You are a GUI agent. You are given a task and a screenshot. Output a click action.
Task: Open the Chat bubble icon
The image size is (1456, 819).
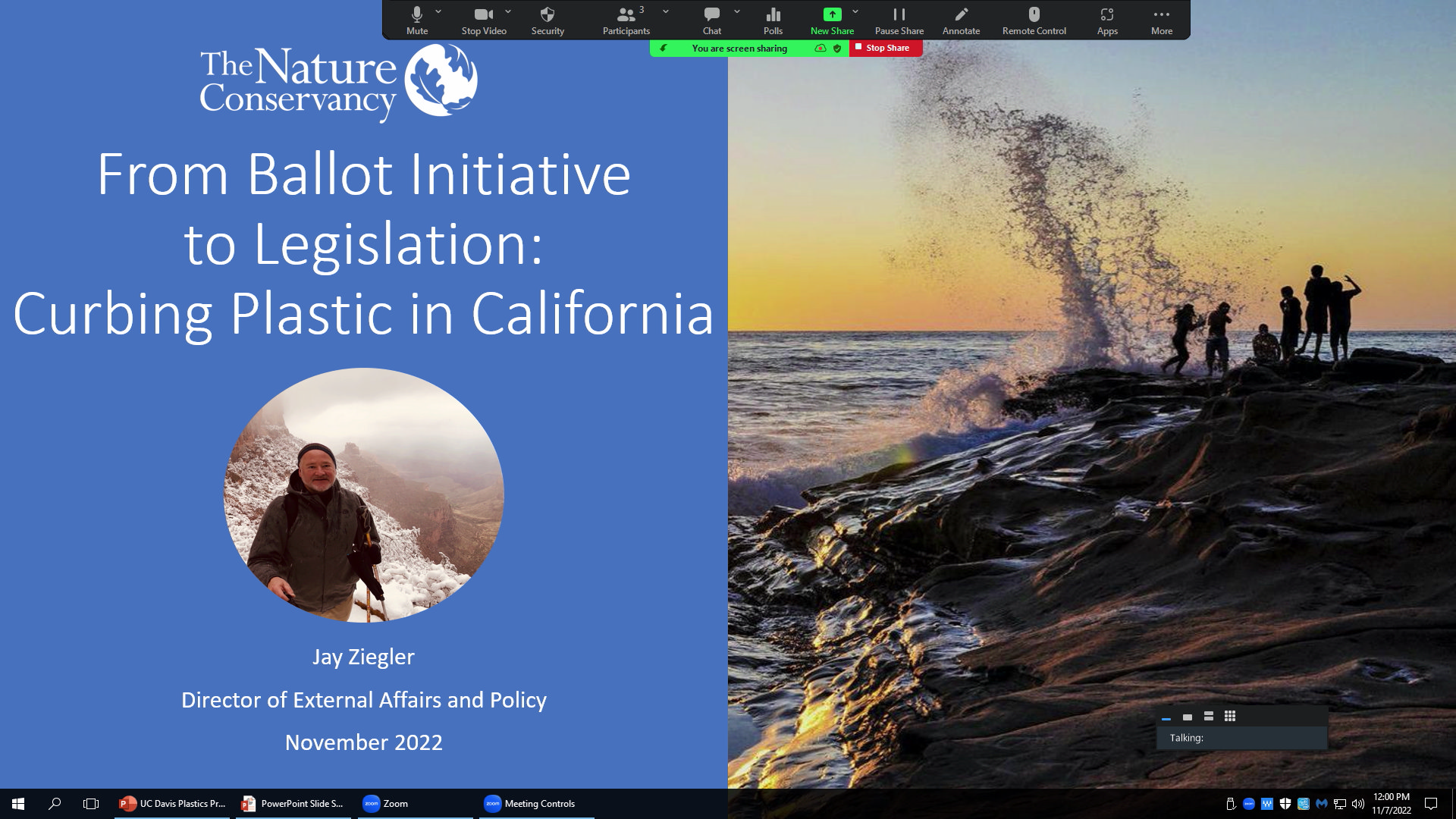point(711,20)
